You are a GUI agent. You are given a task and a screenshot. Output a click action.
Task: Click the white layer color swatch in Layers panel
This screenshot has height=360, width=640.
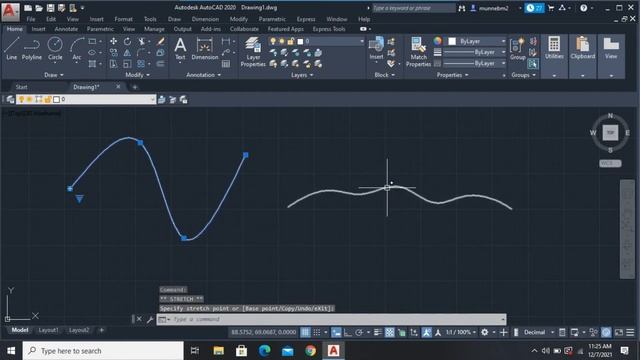300,41
